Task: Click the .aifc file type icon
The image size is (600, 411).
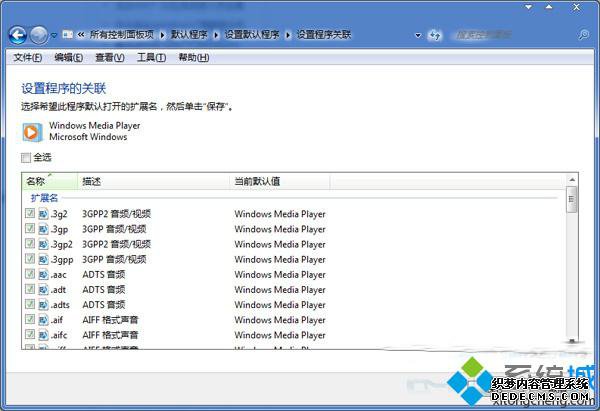Action: (x=43, y=334)
